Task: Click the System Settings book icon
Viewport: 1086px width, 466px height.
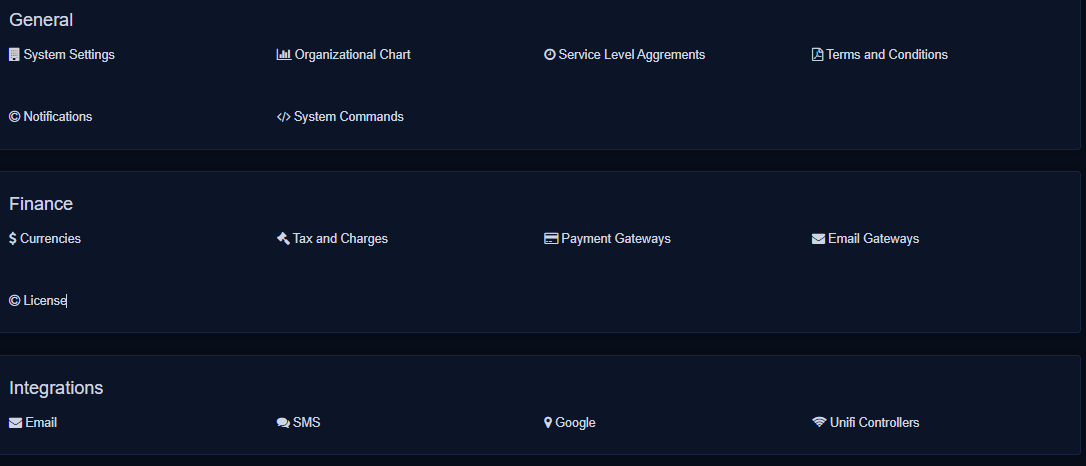Action: 14,55
